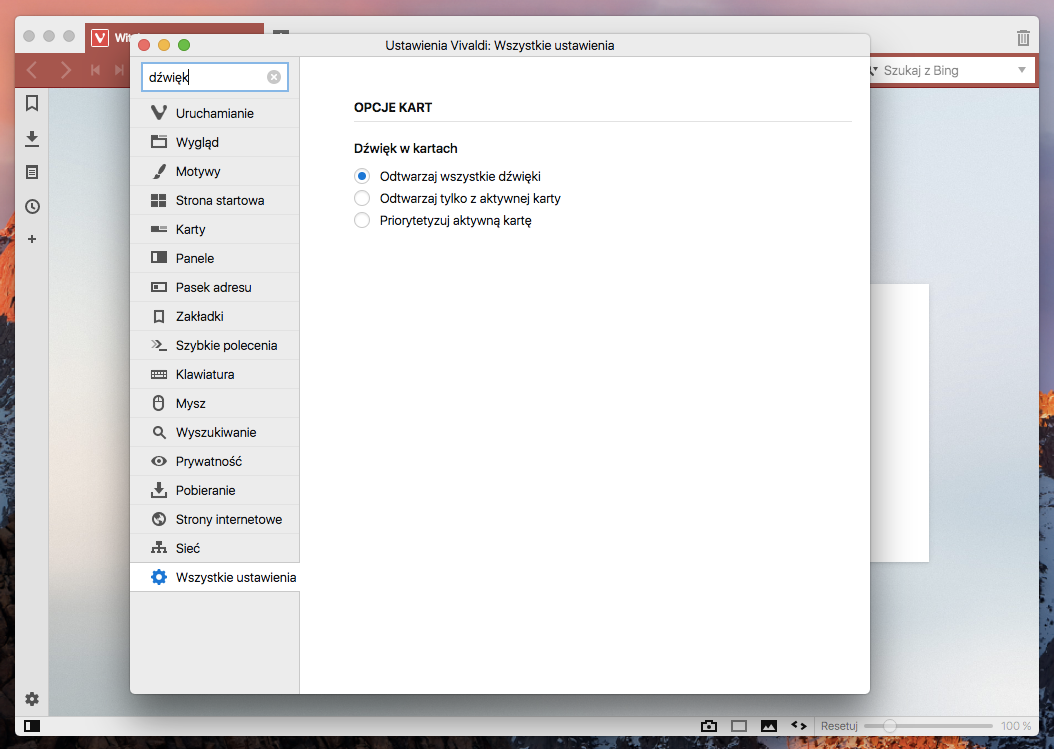Click Resetuj zoom button
Viewport: 1054px width, 749px height.
(839, 726)
